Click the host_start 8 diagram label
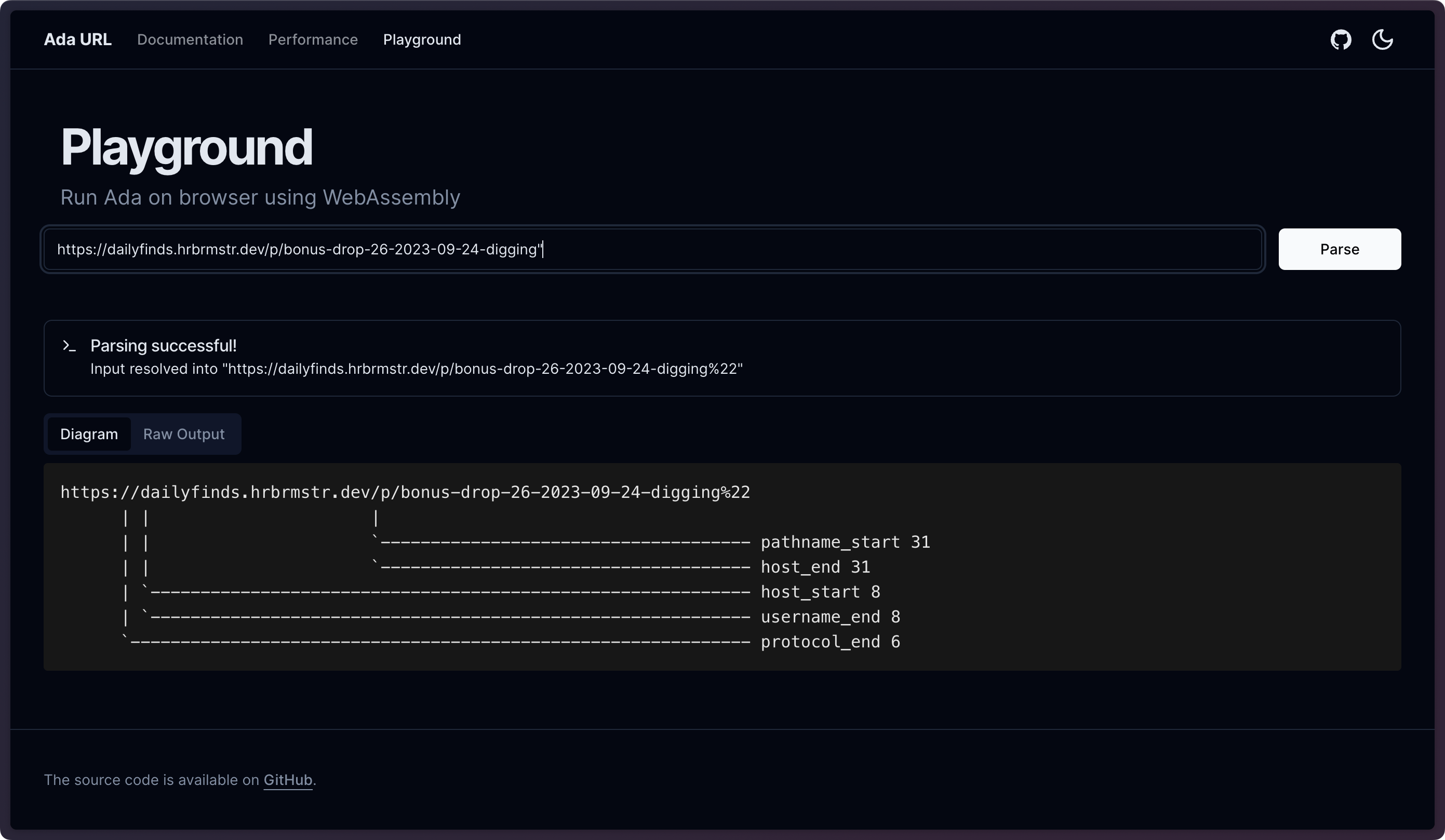The width and height of the screenshot is (1445, 840). coord(820,592)
